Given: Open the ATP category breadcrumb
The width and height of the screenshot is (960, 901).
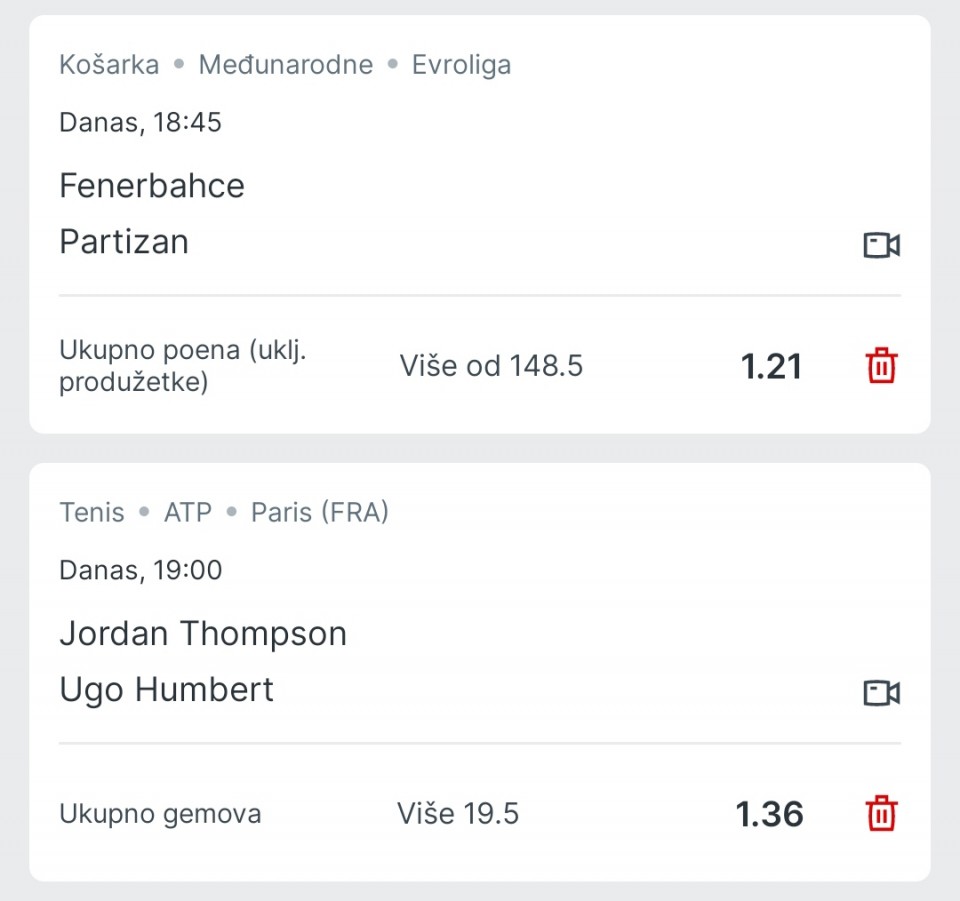Looking at the screenshot, I should pyautogui.click(x=188, y=513).
